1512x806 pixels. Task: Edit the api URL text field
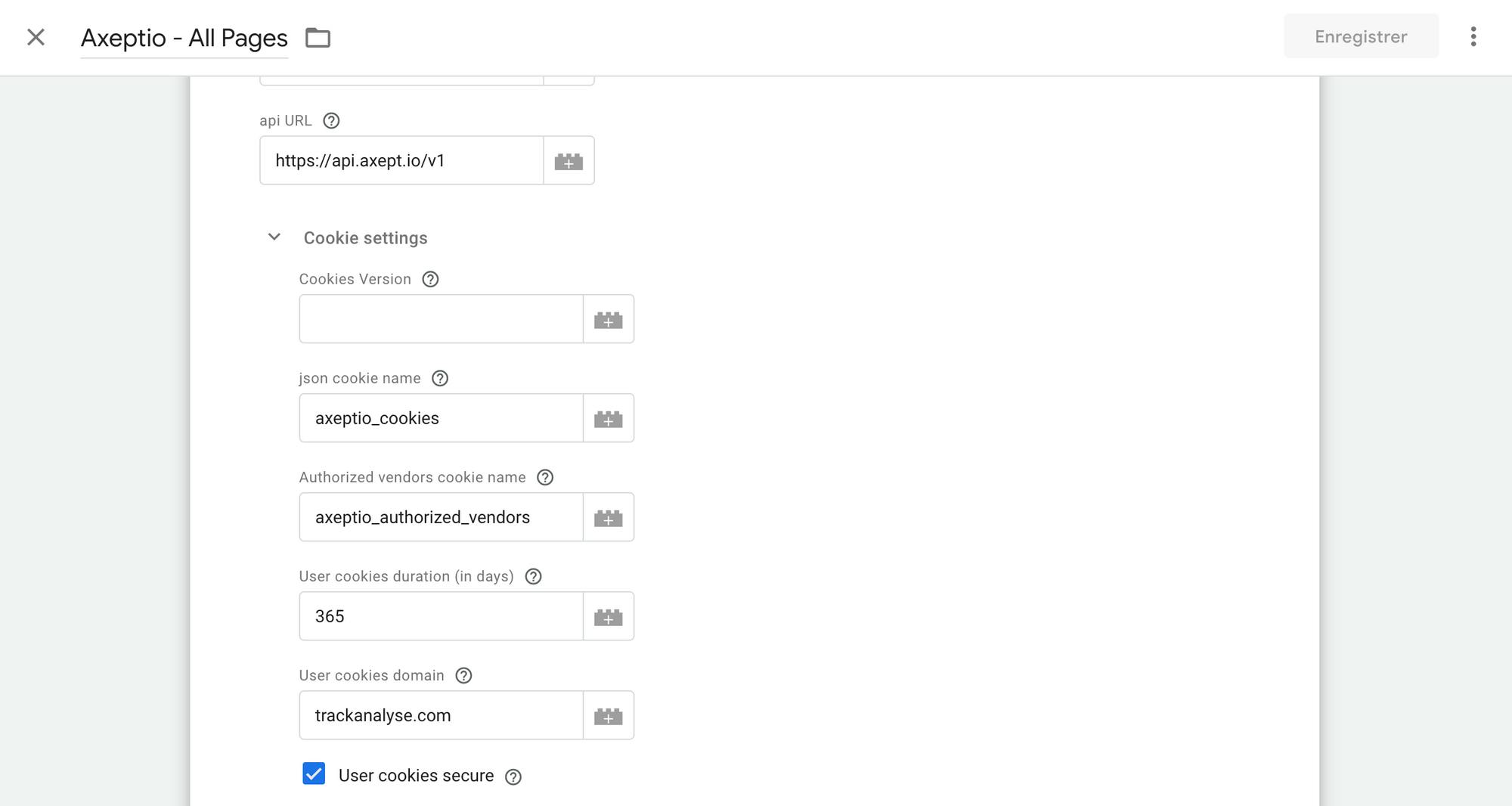pos(401,161)
